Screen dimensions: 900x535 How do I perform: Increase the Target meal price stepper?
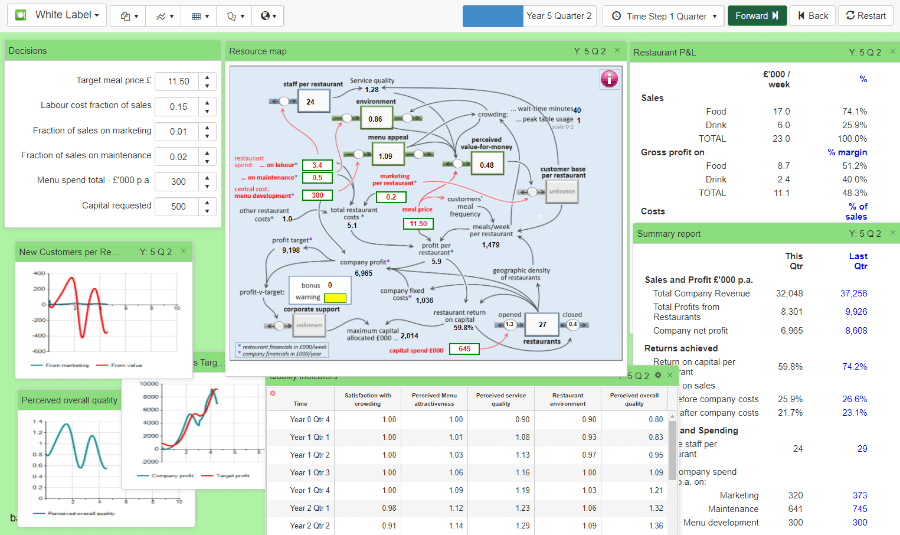click(206, 76)
